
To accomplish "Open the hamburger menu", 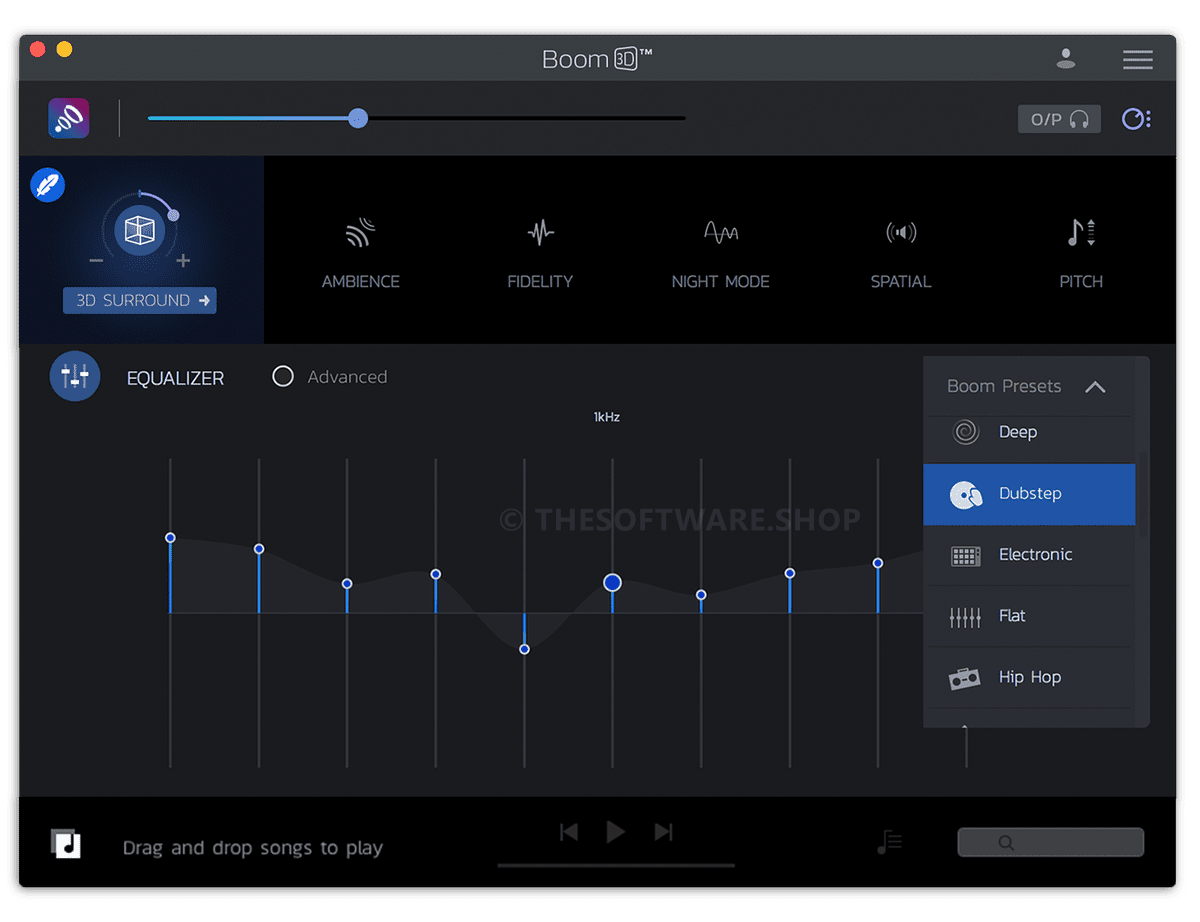I will pos(1138,60).
